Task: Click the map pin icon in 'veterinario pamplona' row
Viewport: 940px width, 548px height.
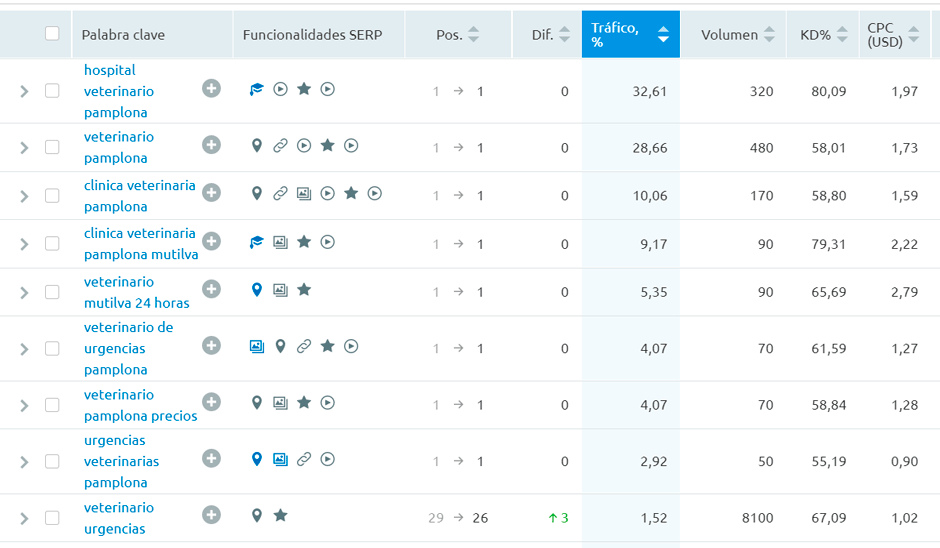Action: click(257, 146)
